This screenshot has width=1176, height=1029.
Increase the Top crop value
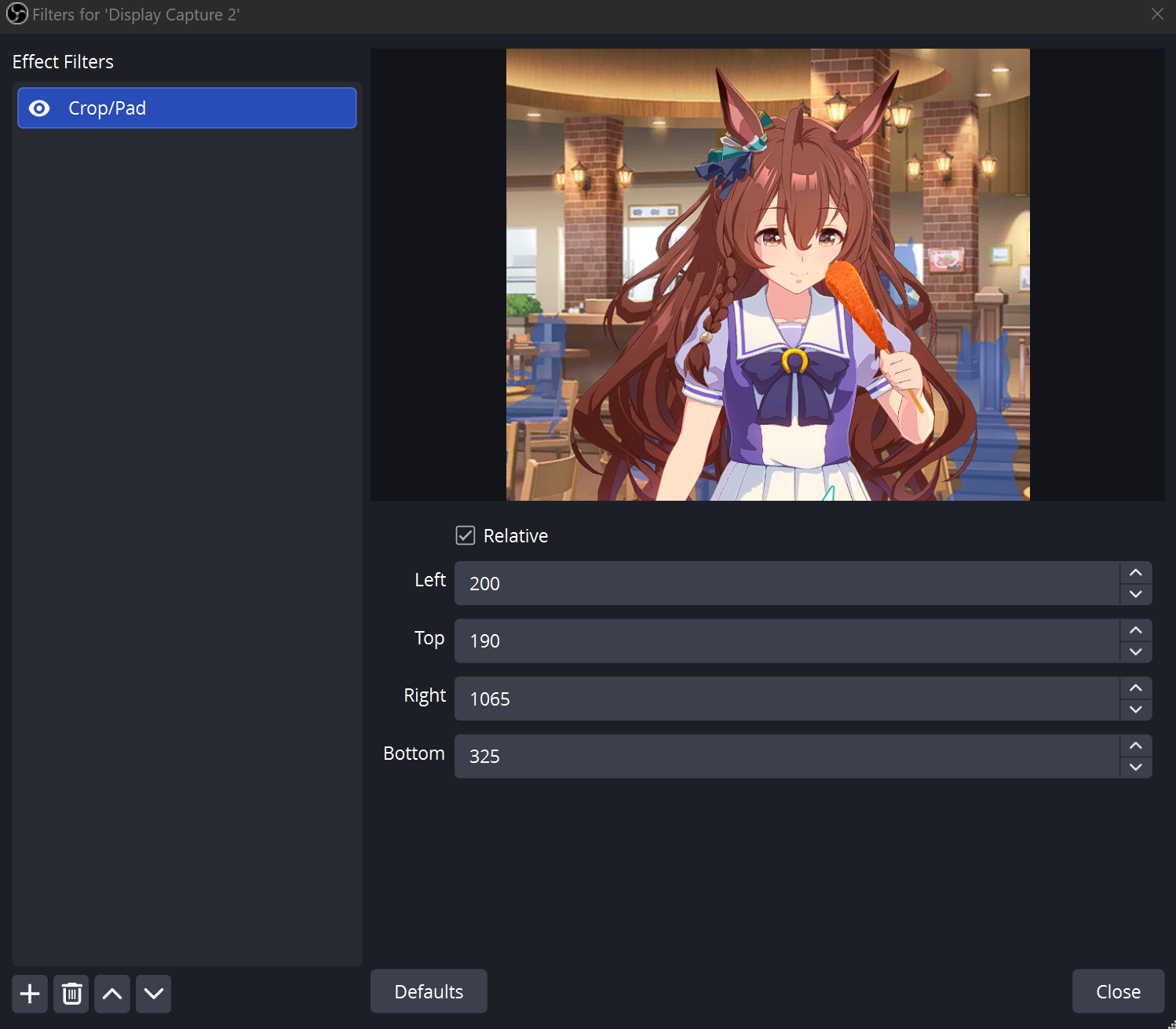[1136, 629]
